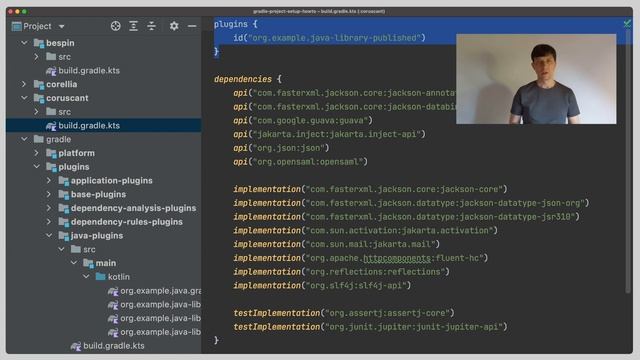Click implementation jackson-datatype-json-org line

(411, 203)
